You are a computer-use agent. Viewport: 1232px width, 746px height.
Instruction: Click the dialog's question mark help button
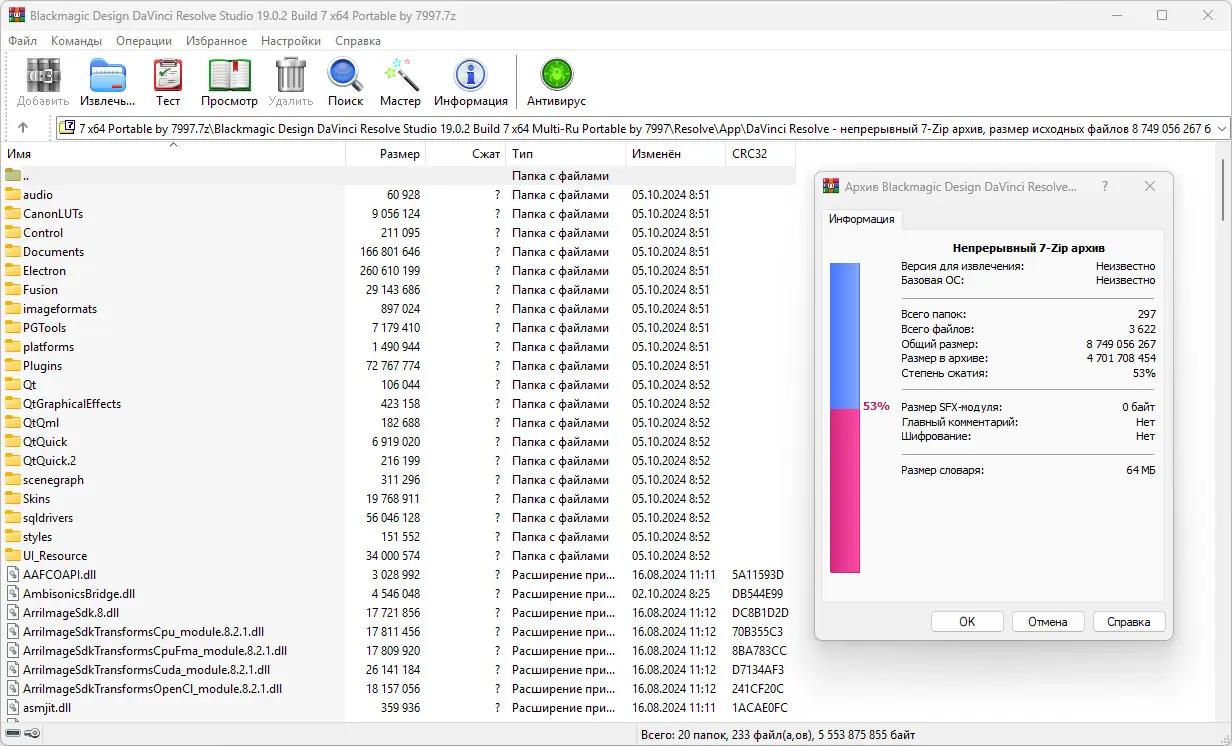click(x=1105, y=187)
